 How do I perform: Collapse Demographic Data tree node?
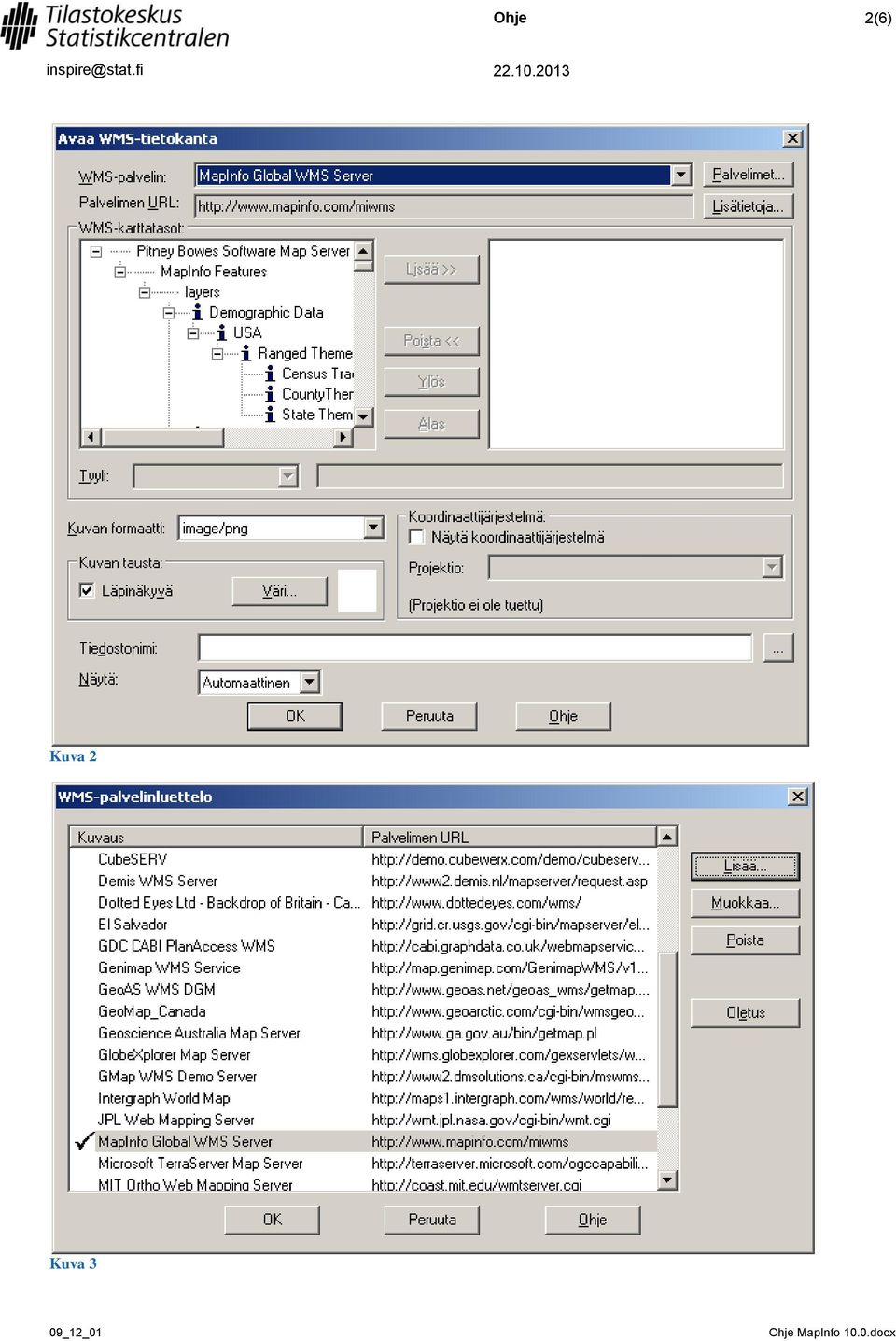(x=168, y=313)
